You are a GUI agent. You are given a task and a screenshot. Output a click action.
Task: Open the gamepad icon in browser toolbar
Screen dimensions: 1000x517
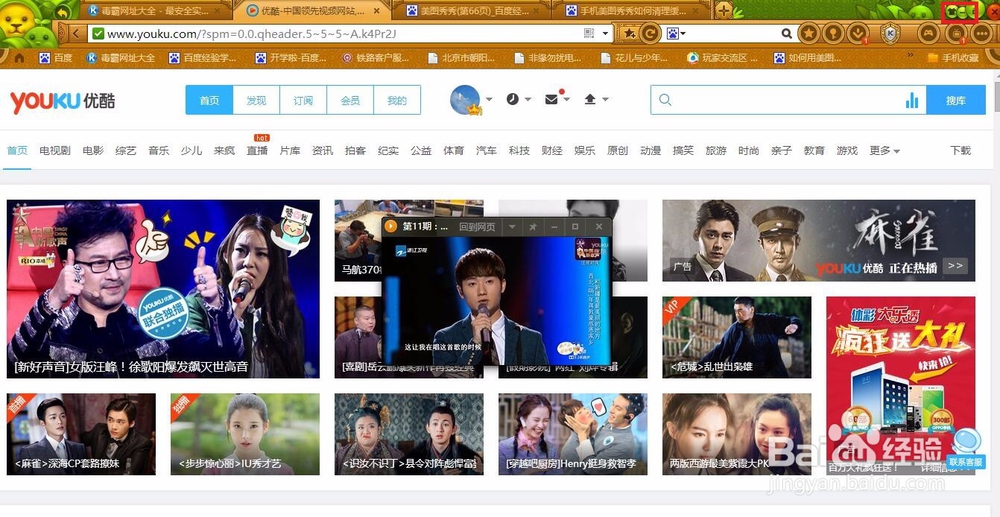pyautogui.click(x=928, y=33)
